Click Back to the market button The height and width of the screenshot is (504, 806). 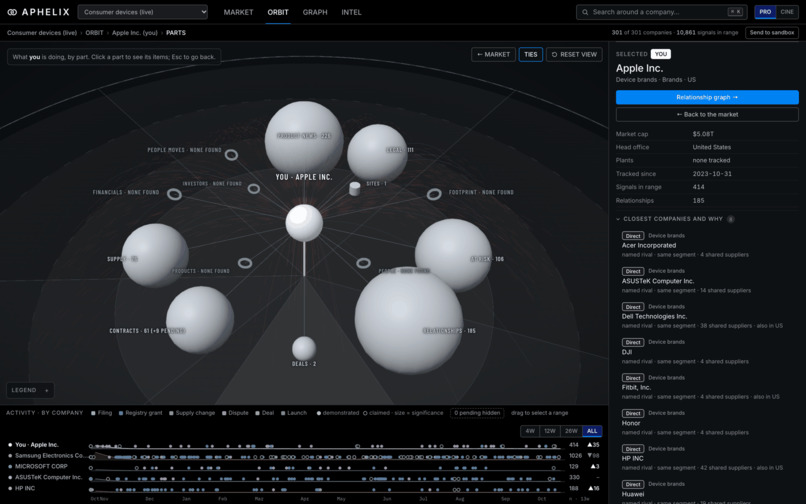click(707, 114)
